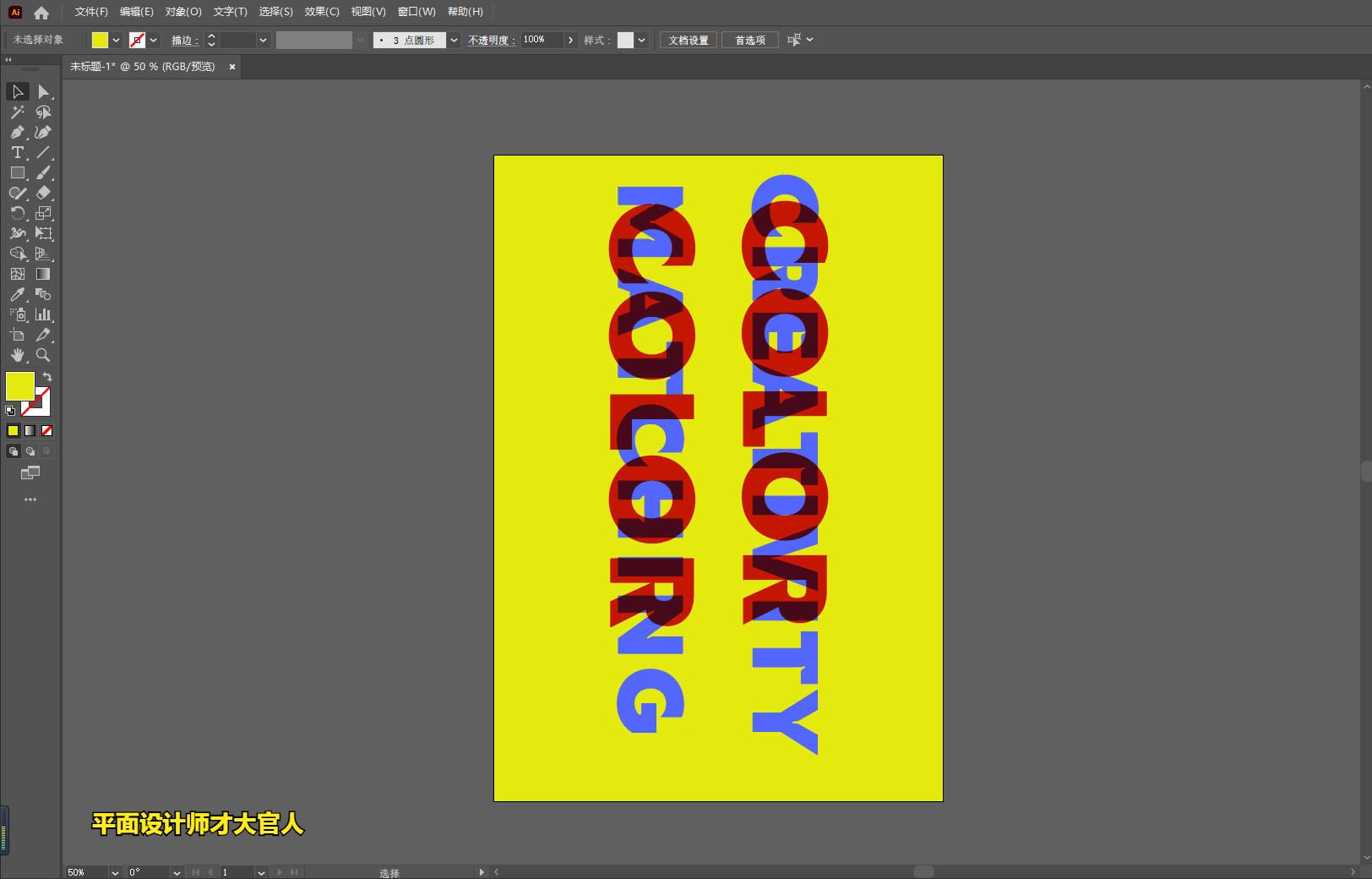Activate the Zoom tool
The height and width of the screenshot is (879, 1372).
pos(43,356)
